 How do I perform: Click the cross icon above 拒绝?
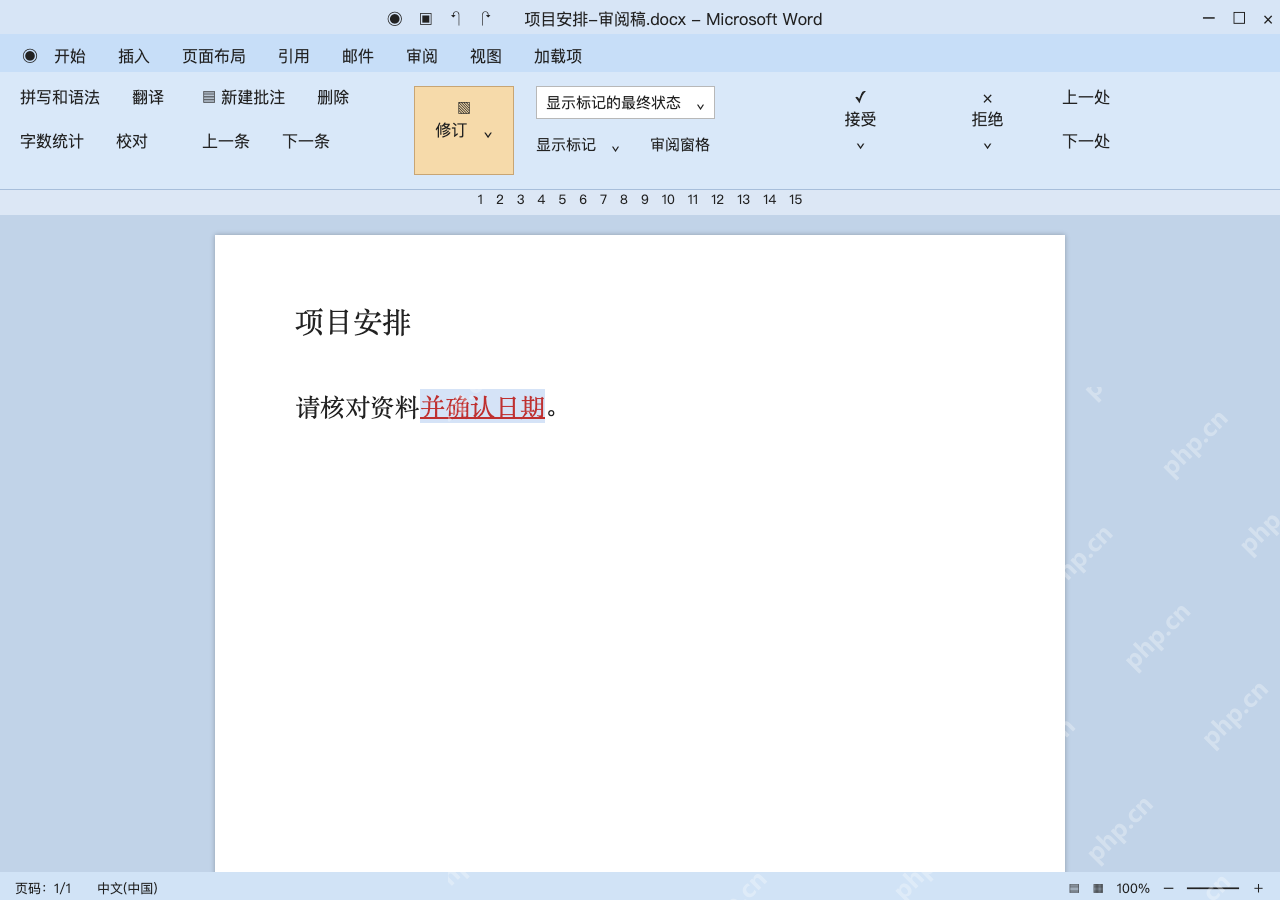click(987, 98)
